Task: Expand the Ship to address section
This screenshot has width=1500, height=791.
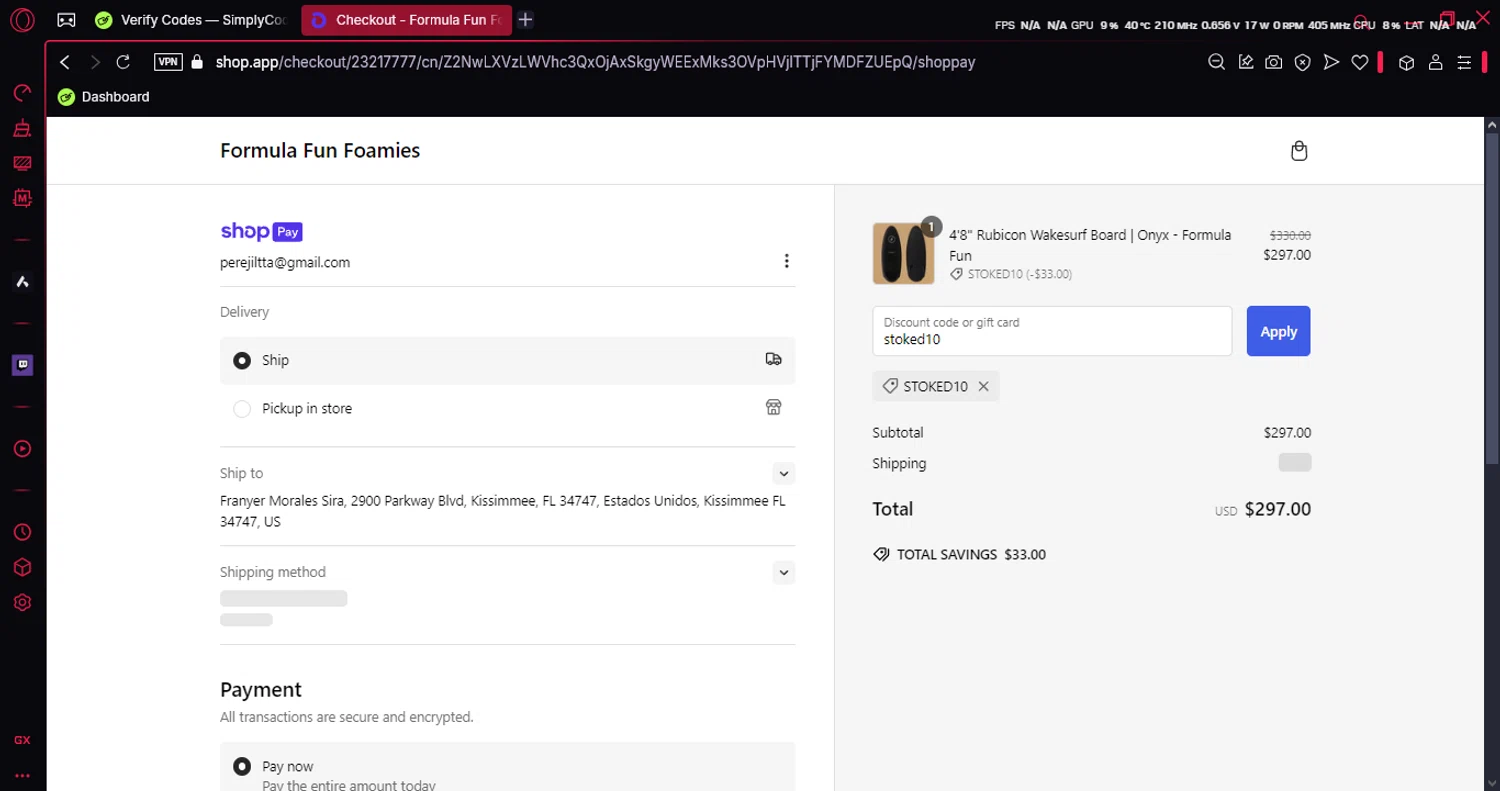Action: [x=784, y=474]
